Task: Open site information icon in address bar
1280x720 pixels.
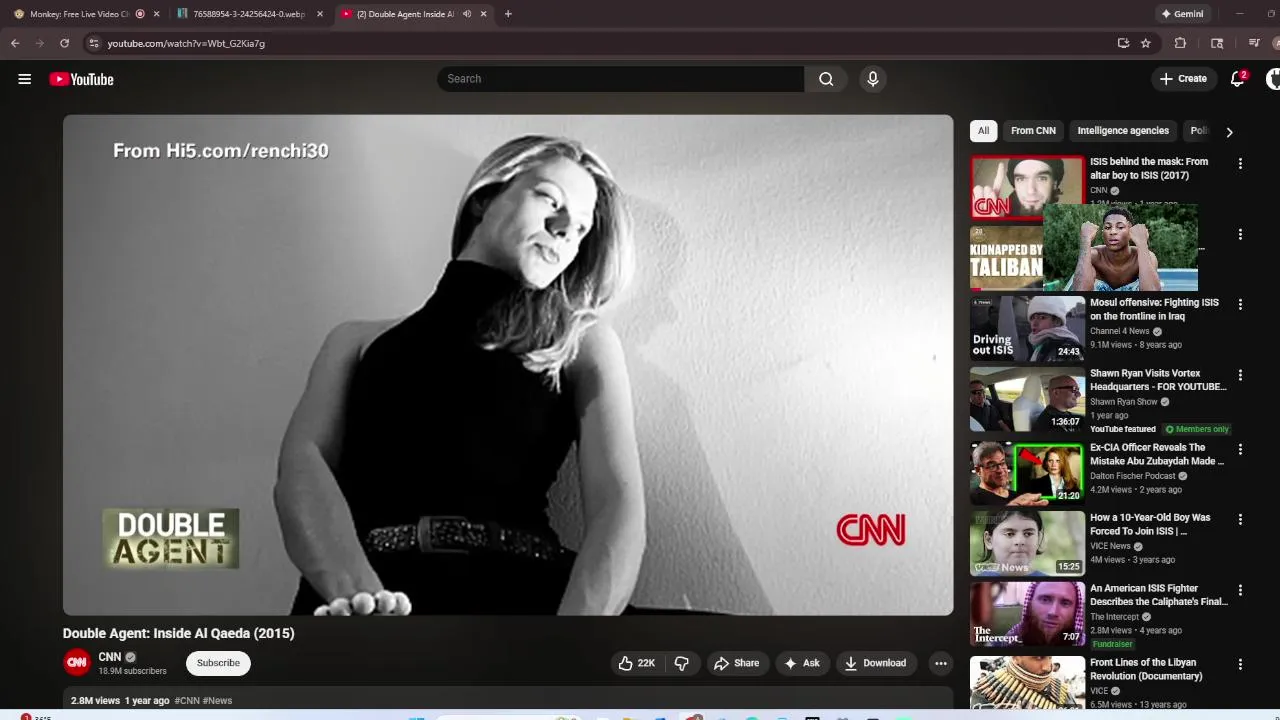Action: 93,43
